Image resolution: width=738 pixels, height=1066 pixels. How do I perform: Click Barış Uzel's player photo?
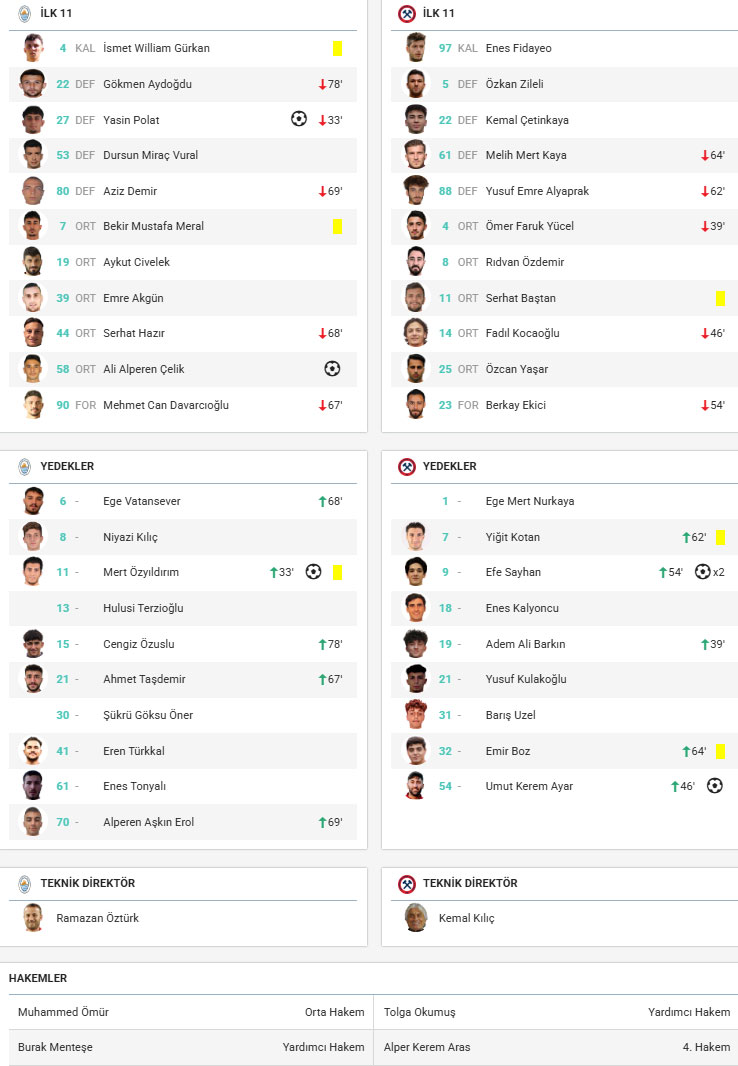(416, 715)
